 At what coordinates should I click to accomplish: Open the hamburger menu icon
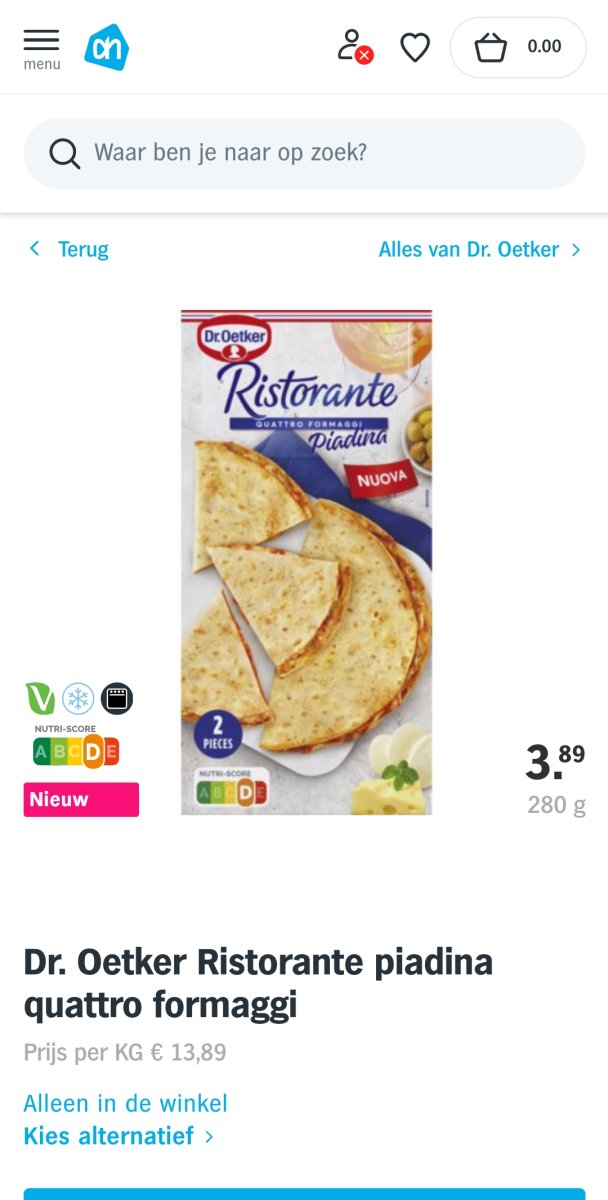(x=41, y=40)
